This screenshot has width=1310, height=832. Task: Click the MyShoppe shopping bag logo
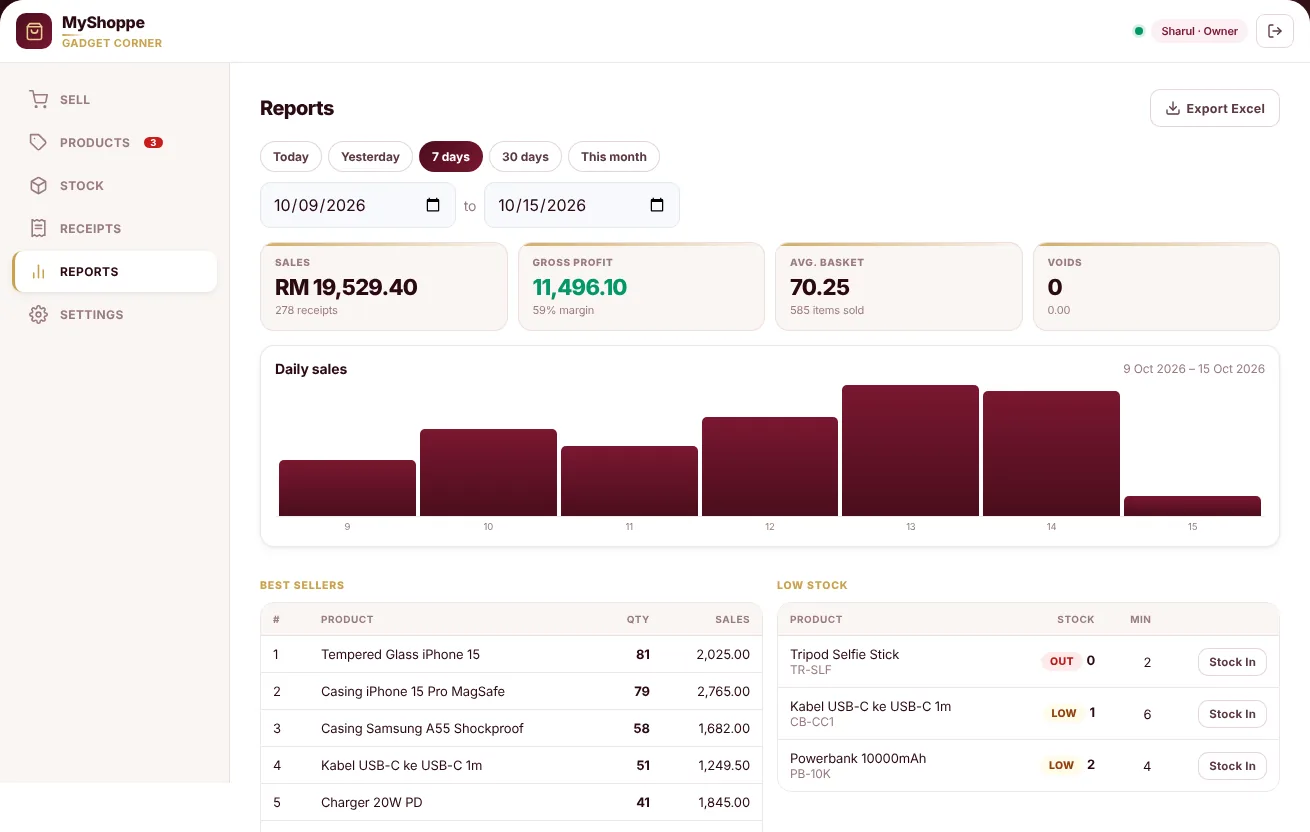pos(34,31)
